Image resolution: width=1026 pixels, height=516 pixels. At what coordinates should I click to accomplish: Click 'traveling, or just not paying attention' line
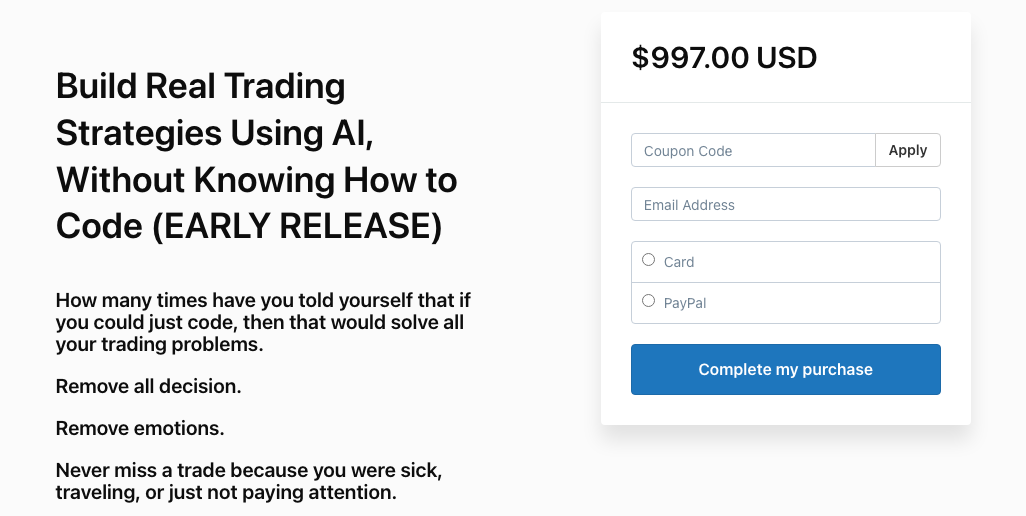tap(226, 493)
